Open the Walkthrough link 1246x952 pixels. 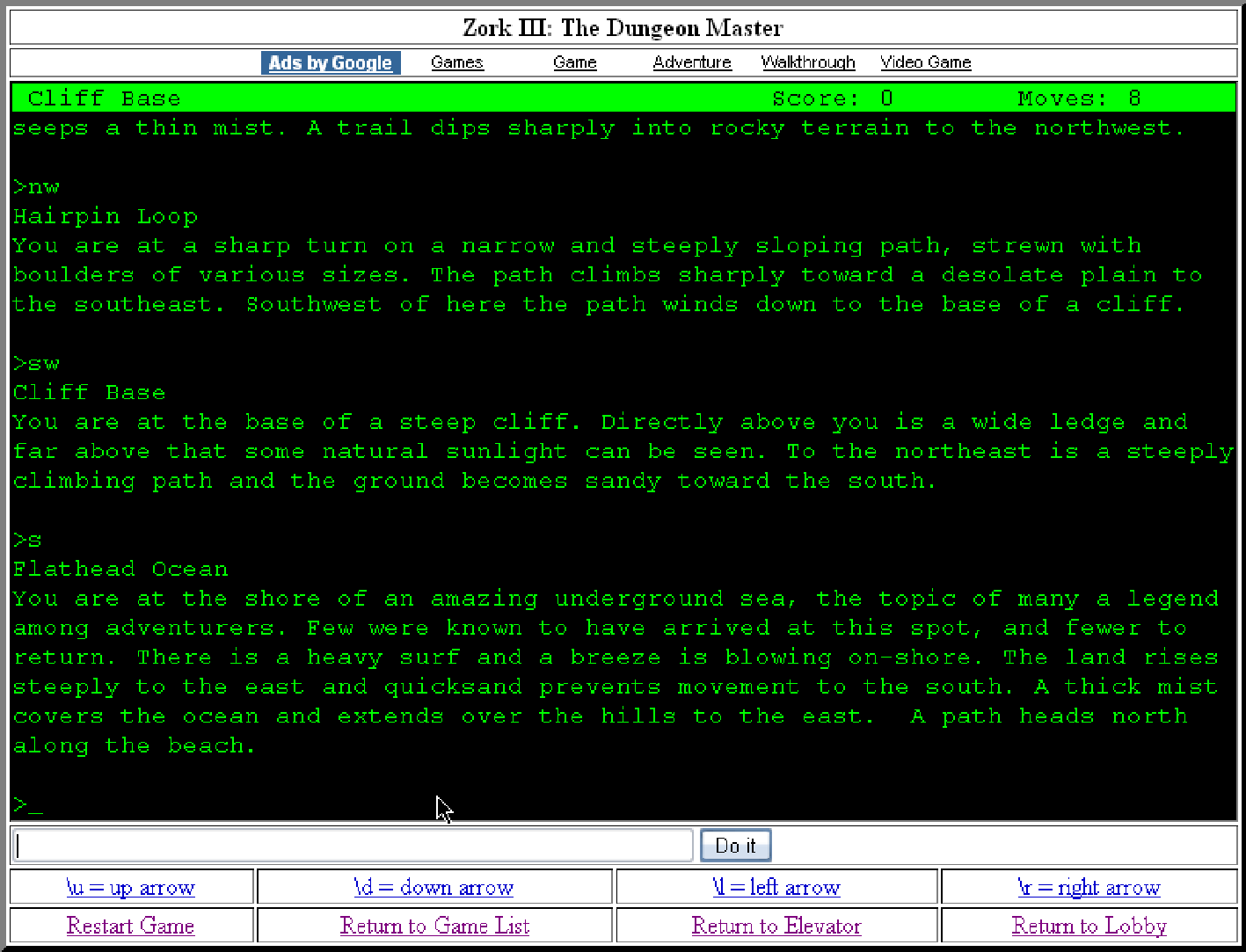[807, 62]
